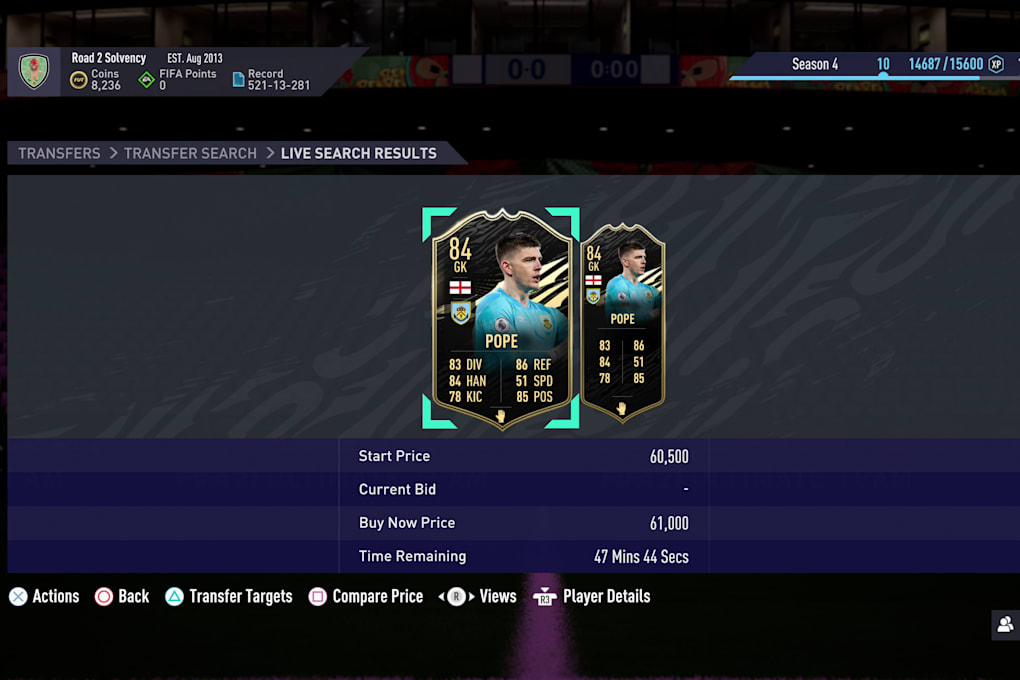
Task: Select the Start Price row
Action: [x=524, y=456]
